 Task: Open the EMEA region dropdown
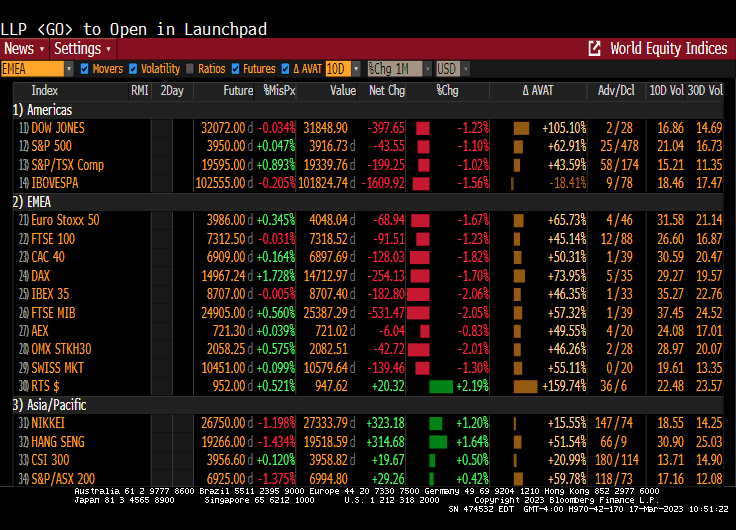point(68,69)
